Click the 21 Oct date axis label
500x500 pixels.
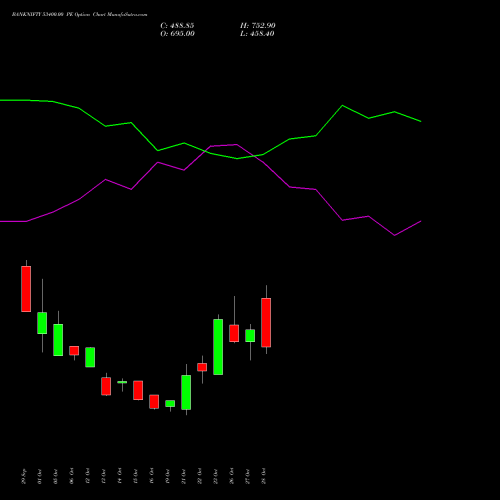(184, 476)
